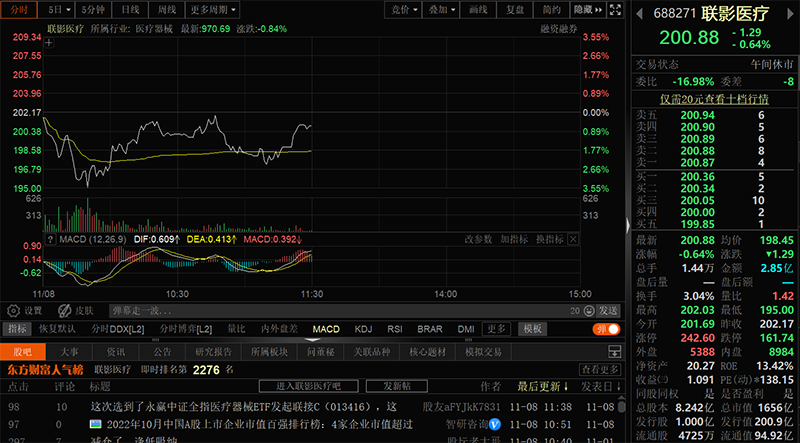Toggle the orange 弹 barrage switch

(x=606, y=328)
